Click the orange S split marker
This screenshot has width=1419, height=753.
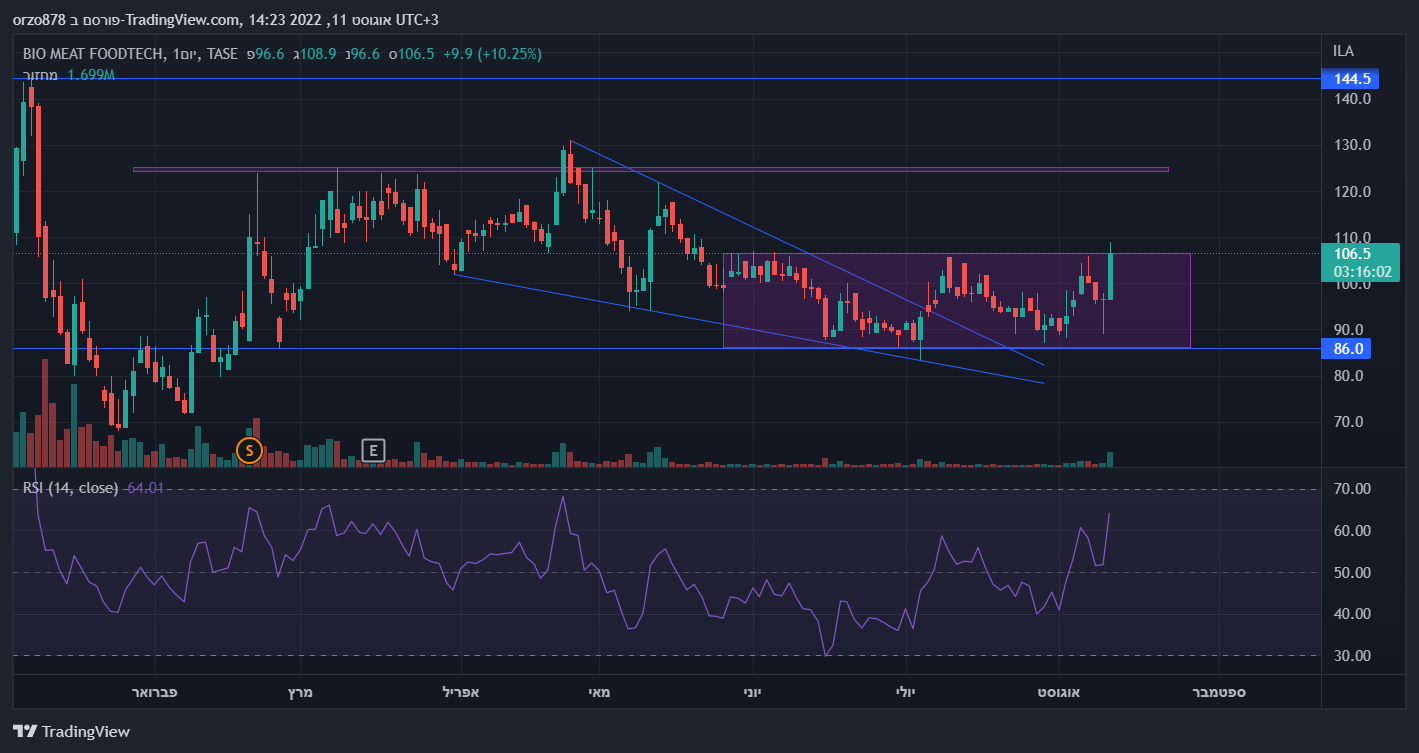pos(249,450)
